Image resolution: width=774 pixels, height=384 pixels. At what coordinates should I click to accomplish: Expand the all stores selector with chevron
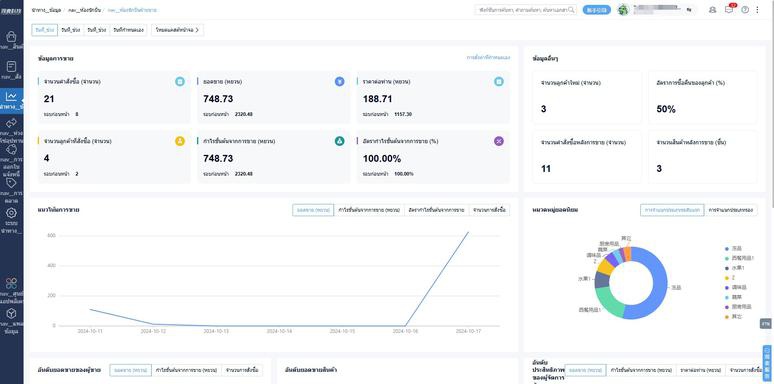click(x=177, y=30)
